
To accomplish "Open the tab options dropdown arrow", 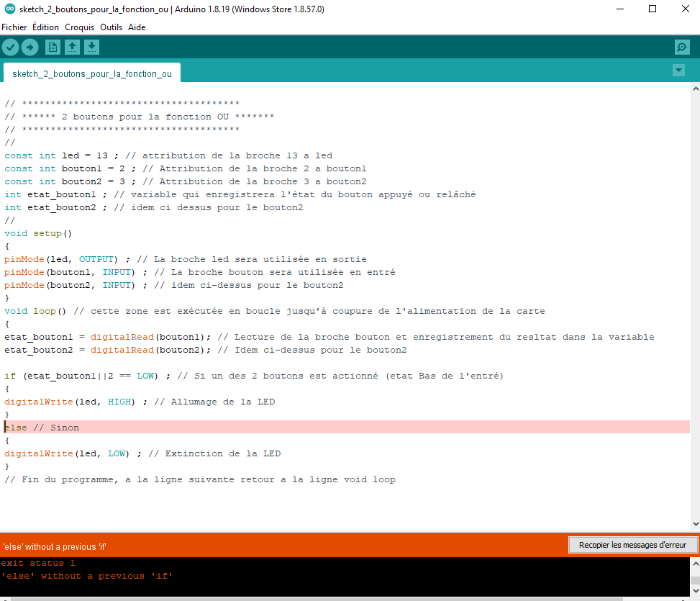I will click(679, 70).
